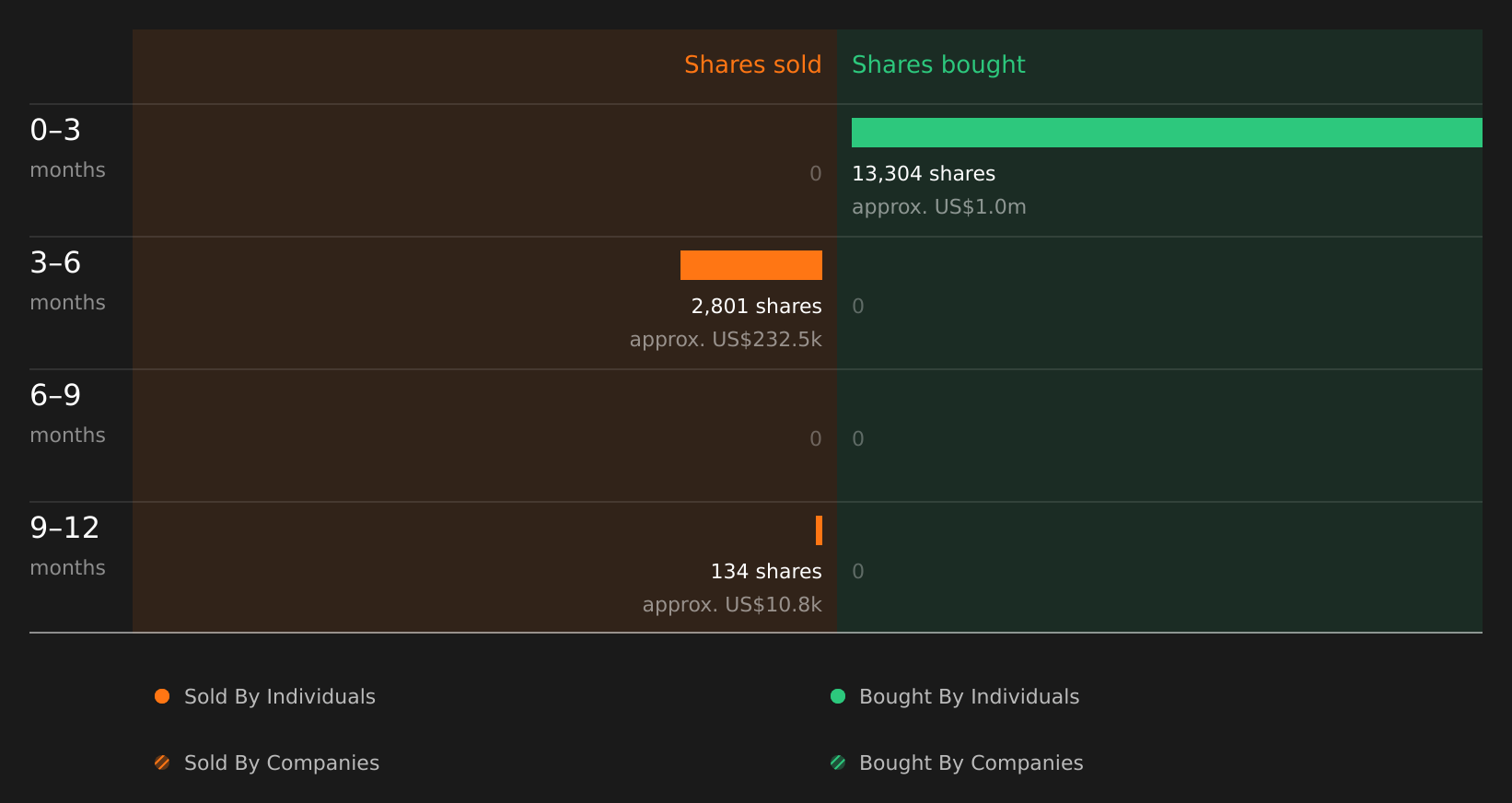Click the 9–12 months row label

click(x=67, y=546)
